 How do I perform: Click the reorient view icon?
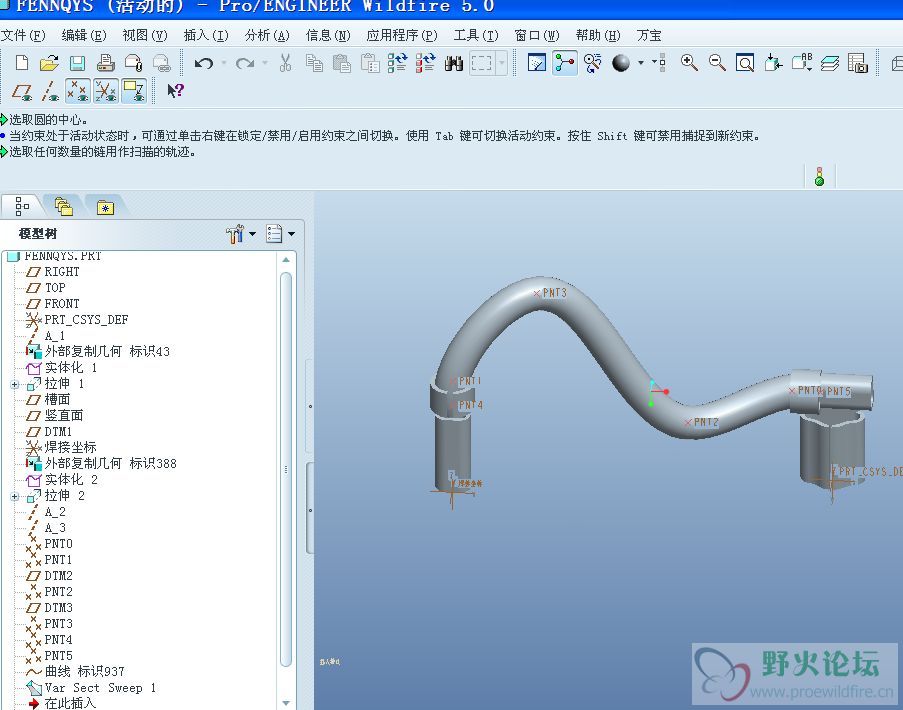pyautogui.click(x=773, y=63)
